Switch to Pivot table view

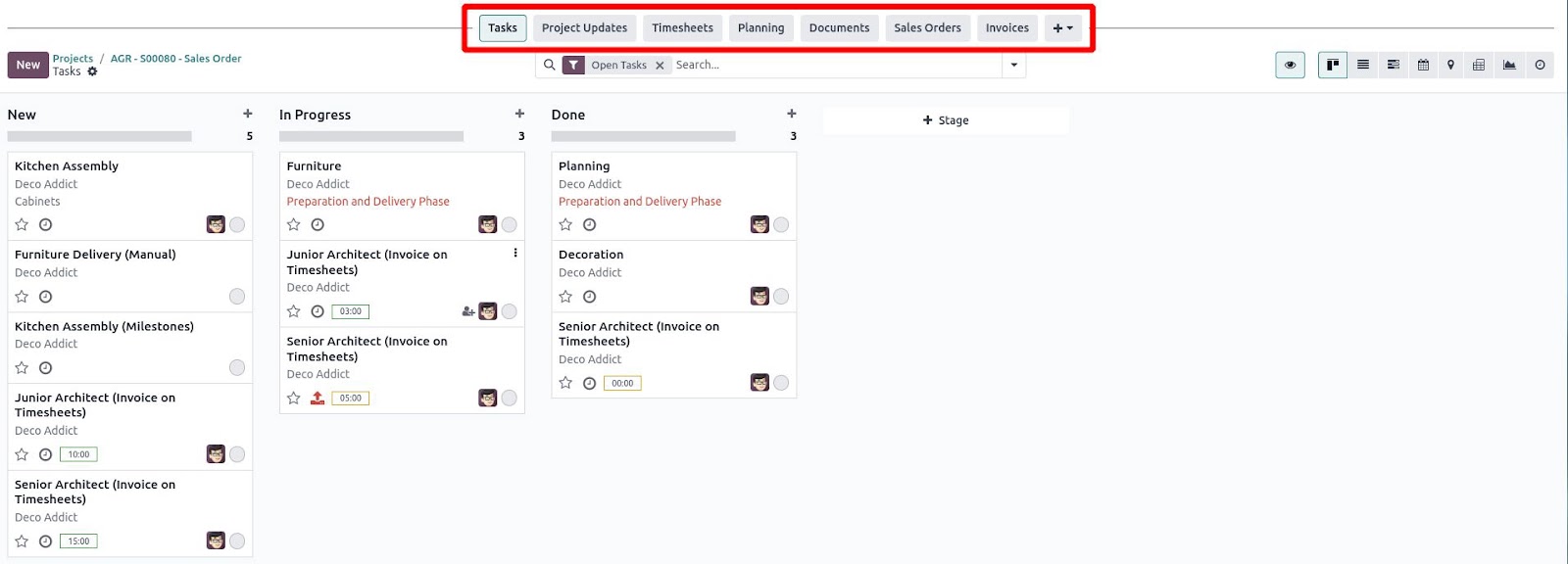[x=1479, y=66]
